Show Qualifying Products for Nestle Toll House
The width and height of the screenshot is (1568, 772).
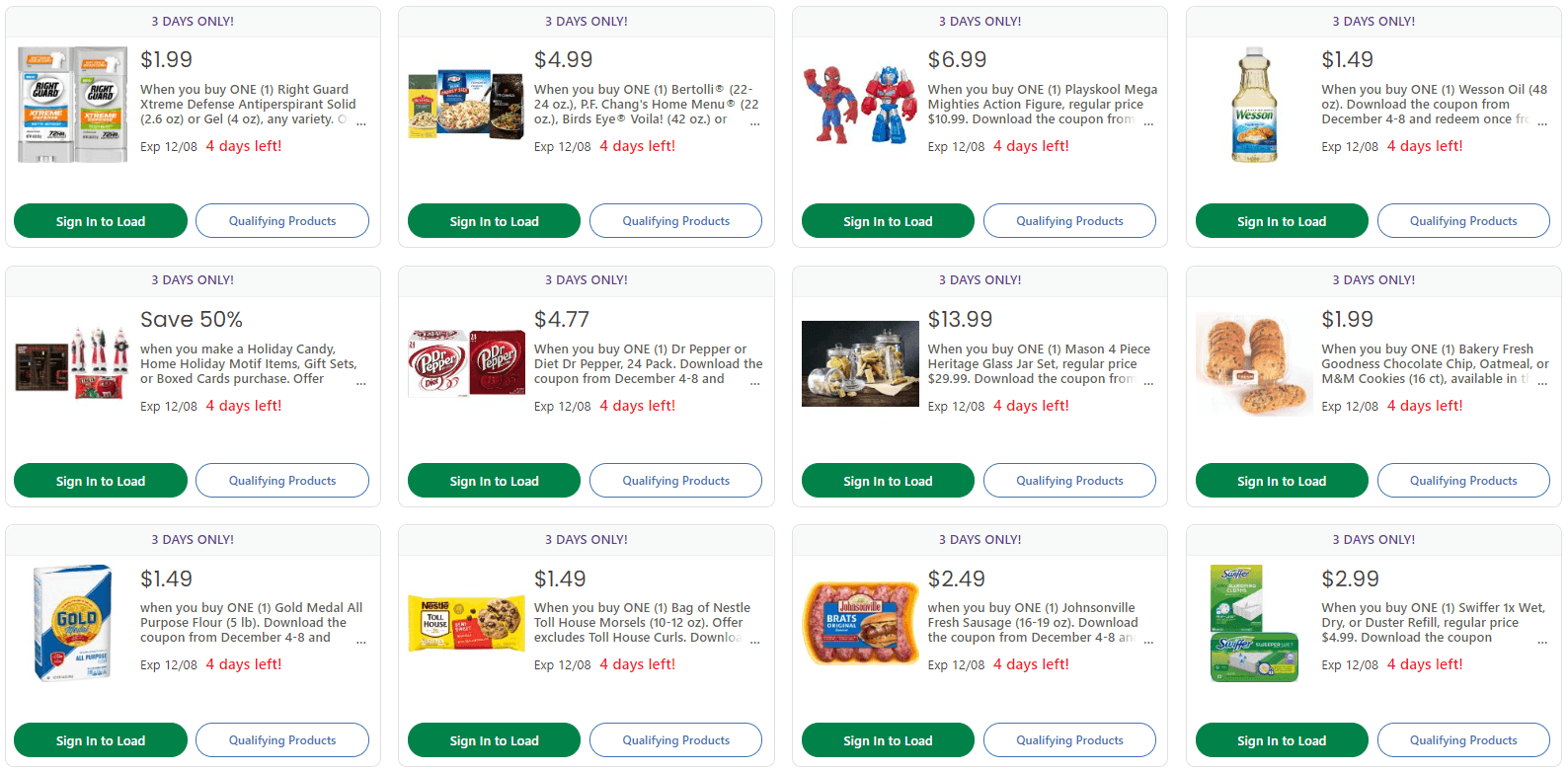[x=675, y=740]
